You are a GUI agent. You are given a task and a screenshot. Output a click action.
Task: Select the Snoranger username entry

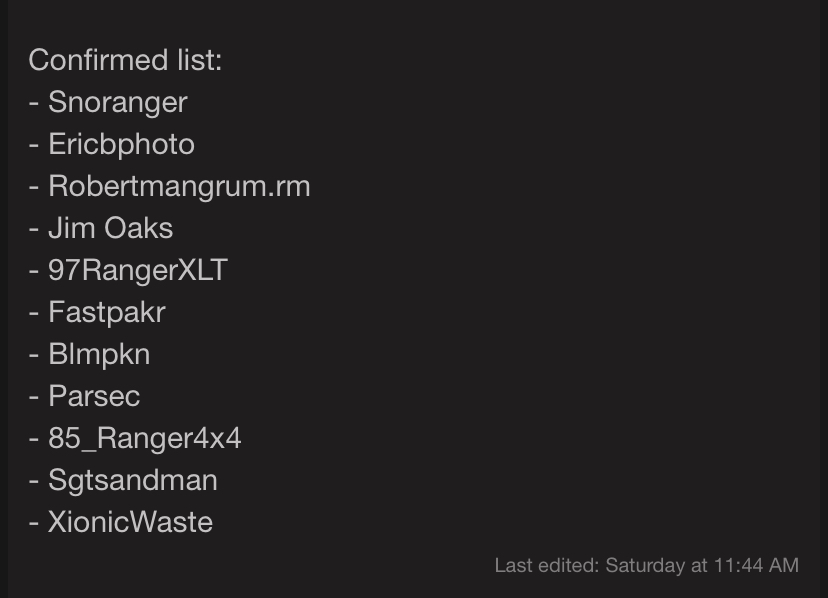tap(118, 102)
